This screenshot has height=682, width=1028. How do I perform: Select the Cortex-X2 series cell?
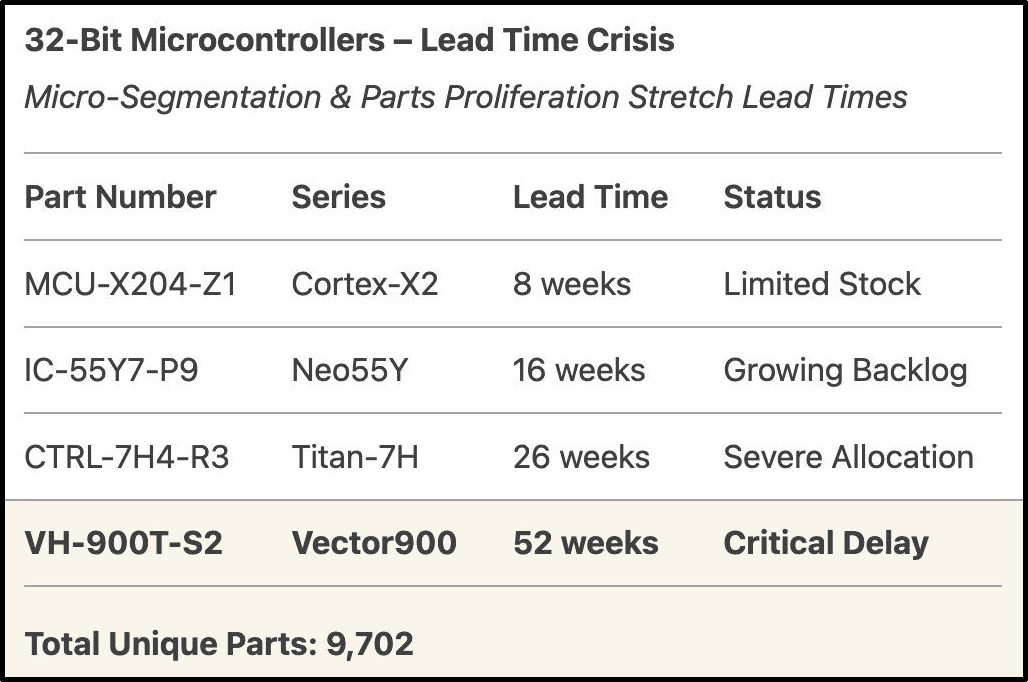tap(364, 284)
